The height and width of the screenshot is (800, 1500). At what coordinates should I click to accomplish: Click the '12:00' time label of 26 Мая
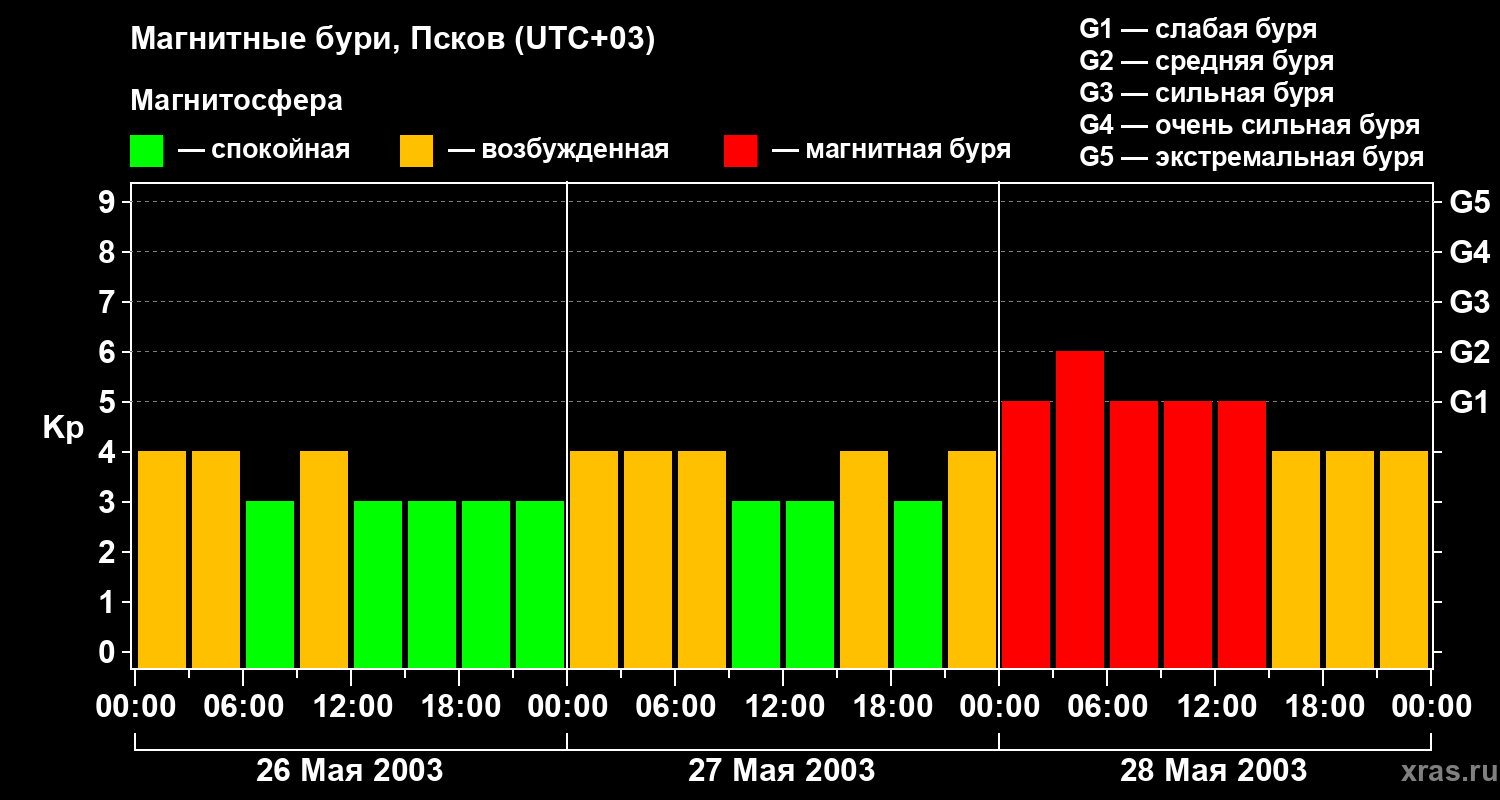(351, 707)
